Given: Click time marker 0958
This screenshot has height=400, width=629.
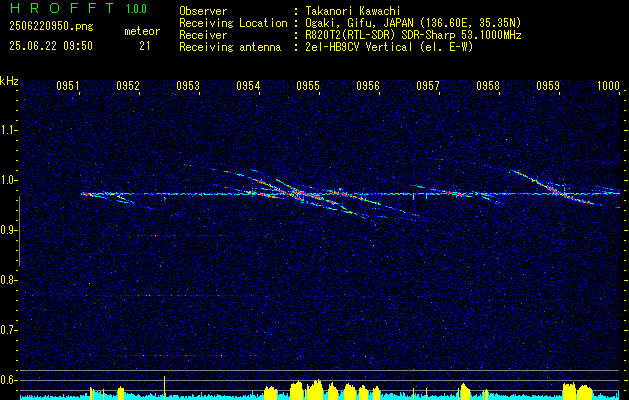Looking at the screenshot, I should 488,85.
